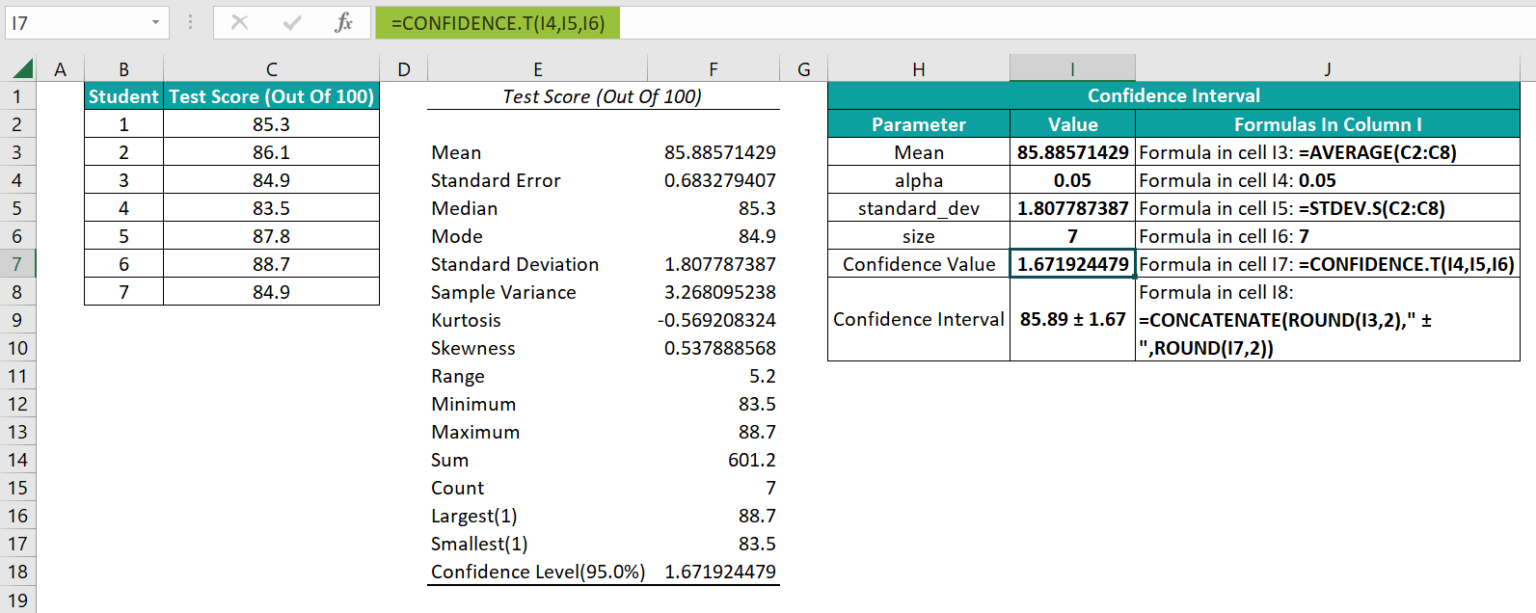Select the cell with the CONCATENATE formula description

point(1327,320)
